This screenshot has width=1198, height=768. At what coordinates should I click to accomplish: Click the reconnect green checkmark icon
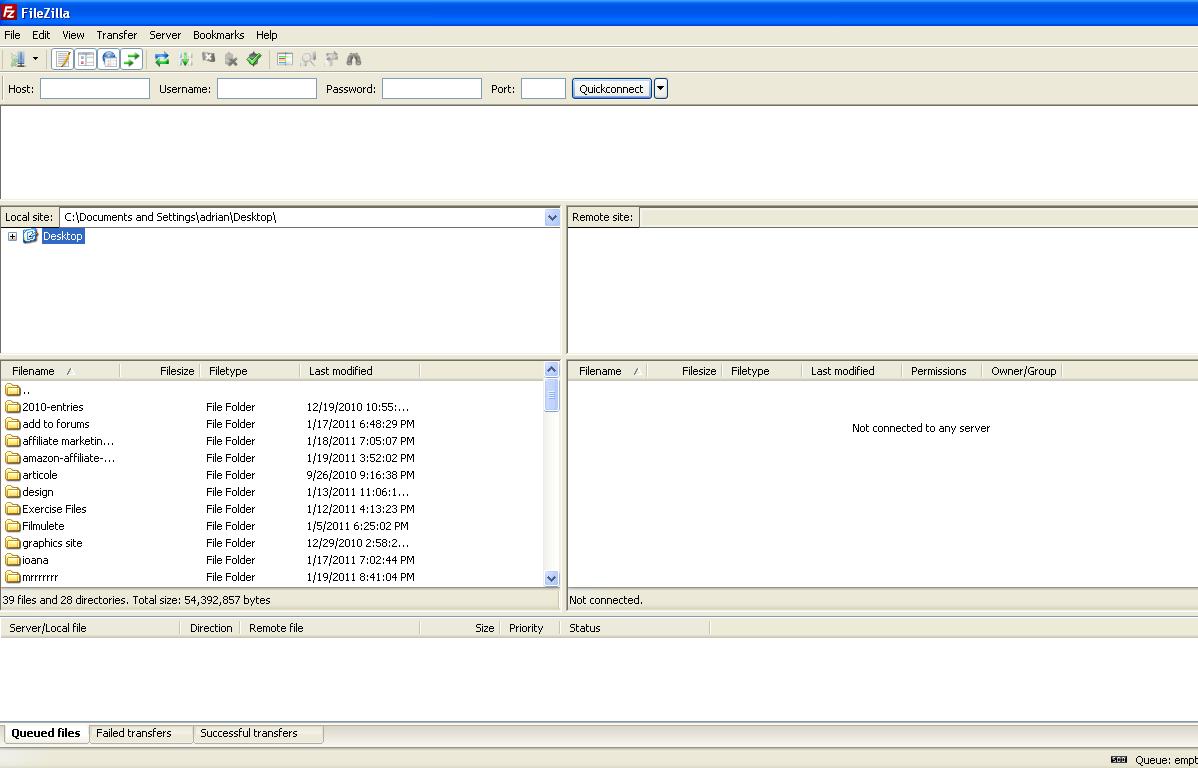tap(254, 59)
